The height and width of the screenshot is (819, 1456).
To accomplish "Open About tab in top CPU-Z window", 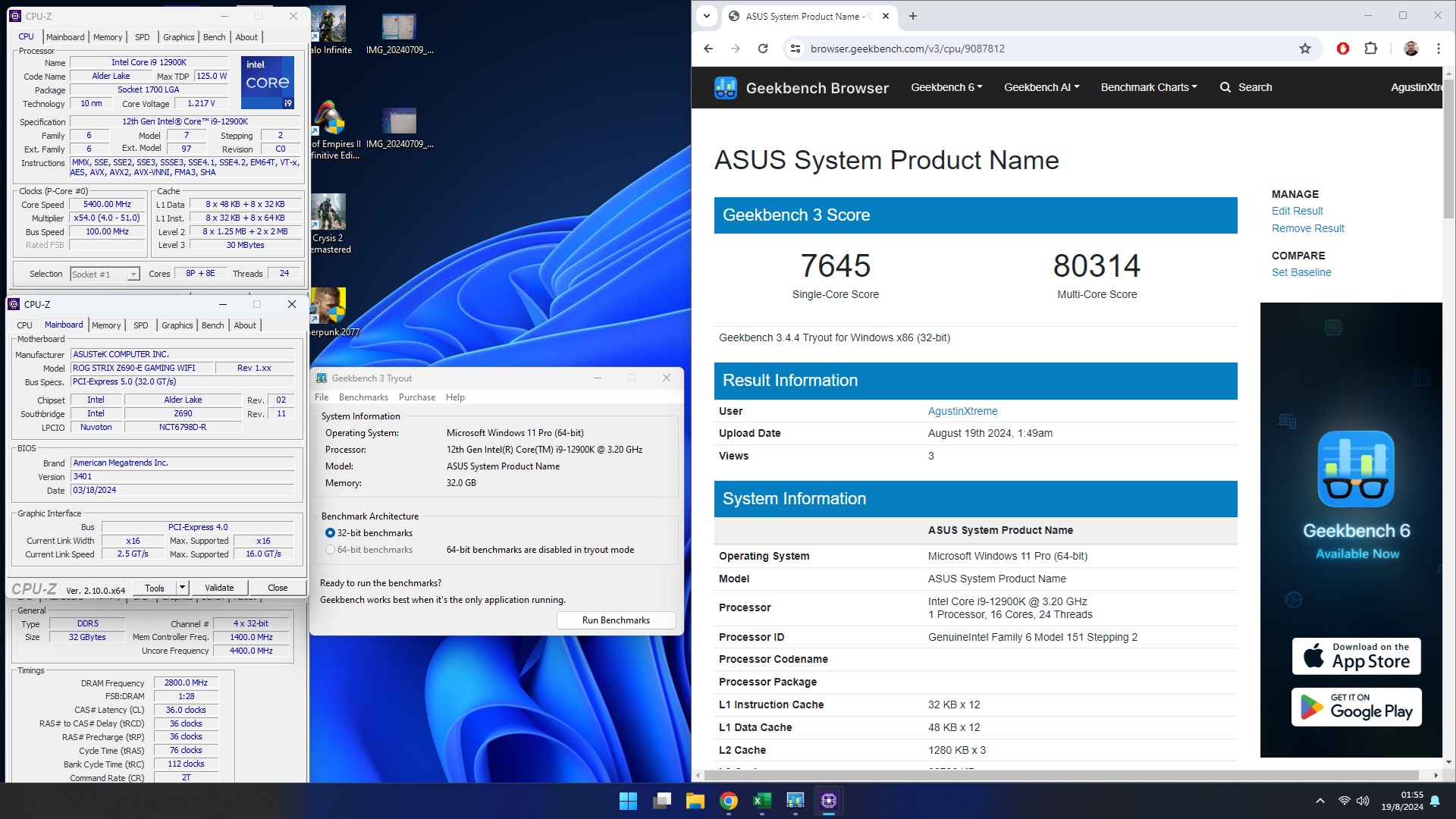I will pyautogui.click(x=246, y=37).
